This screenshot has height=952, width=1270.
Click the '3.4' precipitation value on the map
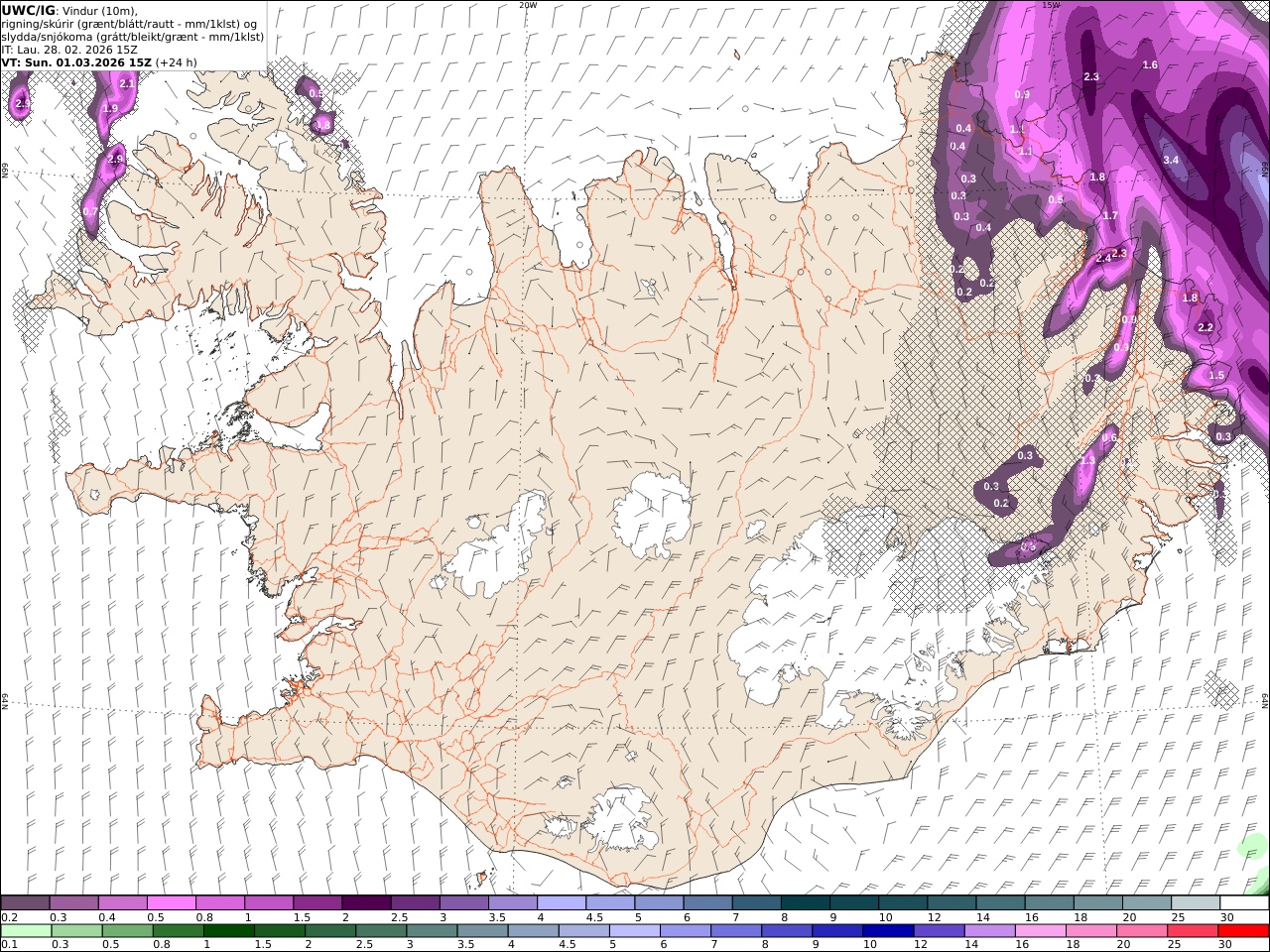(x=1171, y=160)
